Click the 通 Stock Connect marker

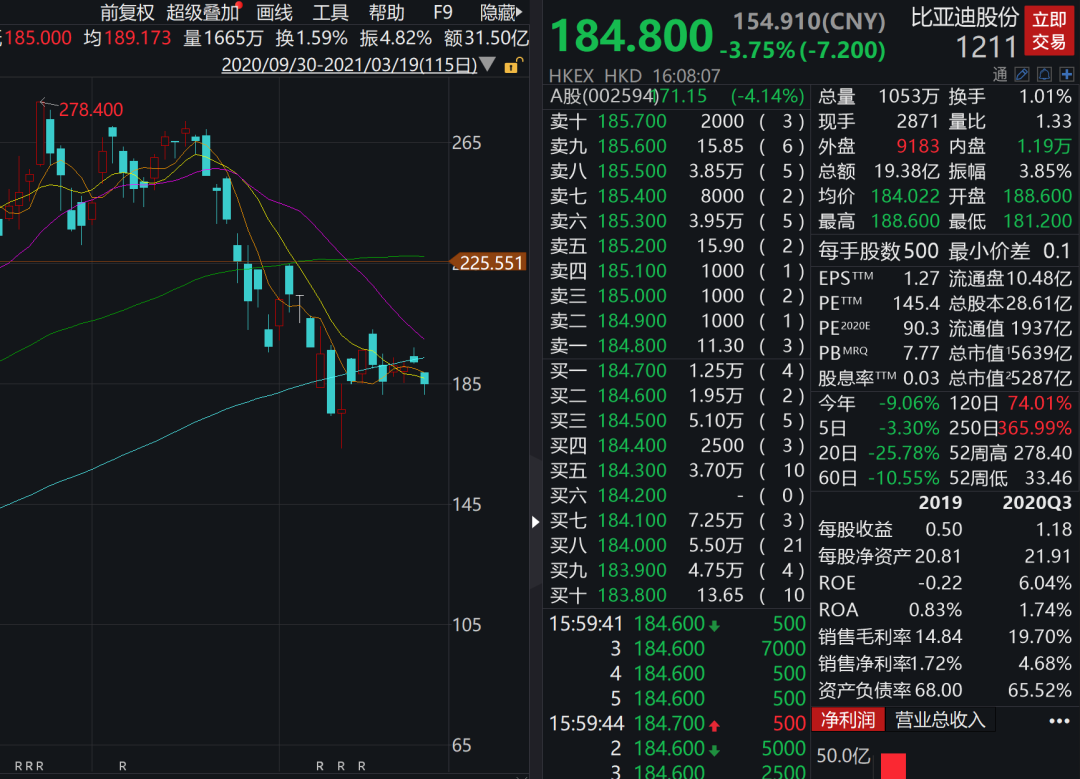click(x=1000, y=74)
